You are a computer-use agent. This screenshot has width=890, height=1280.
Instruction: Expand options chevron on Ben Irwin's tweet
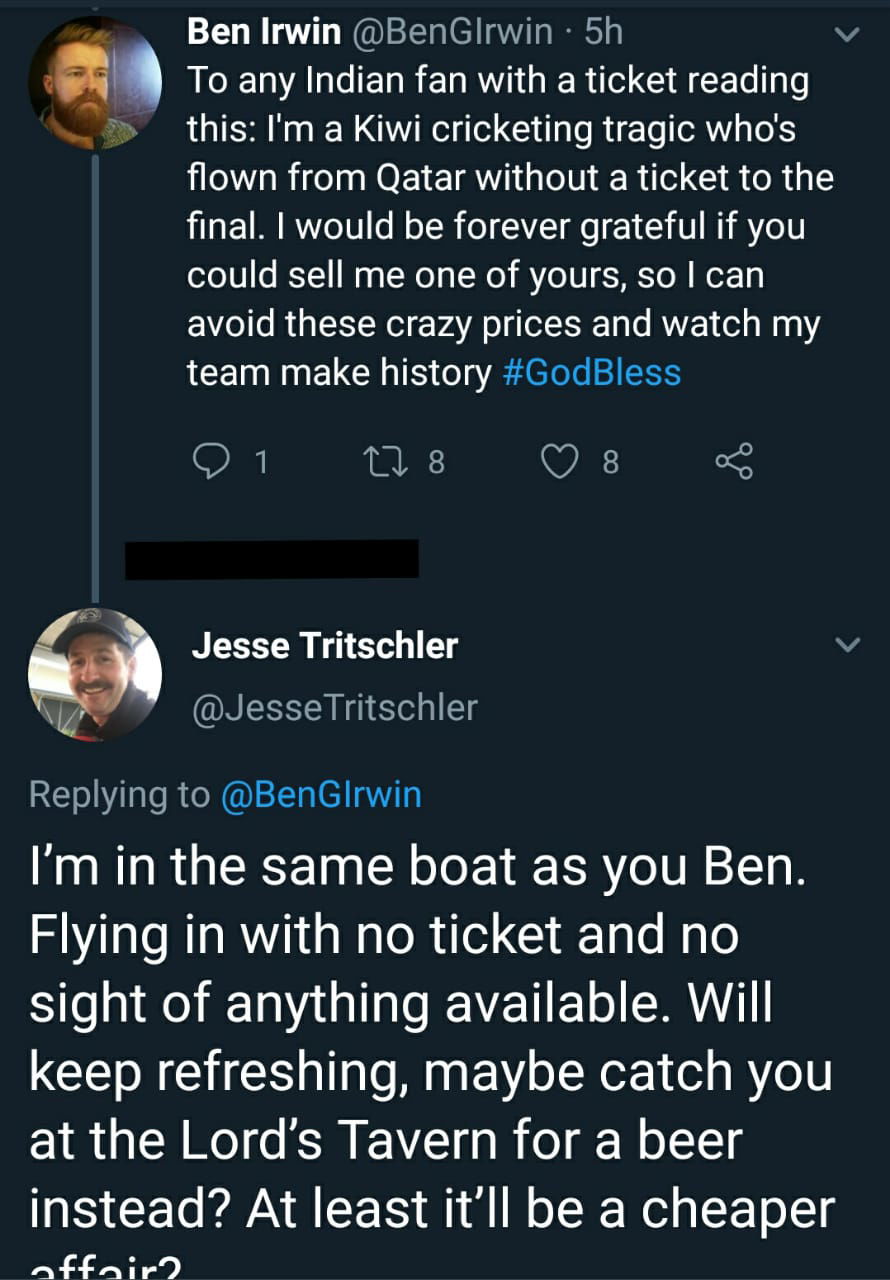pos(847,36)
